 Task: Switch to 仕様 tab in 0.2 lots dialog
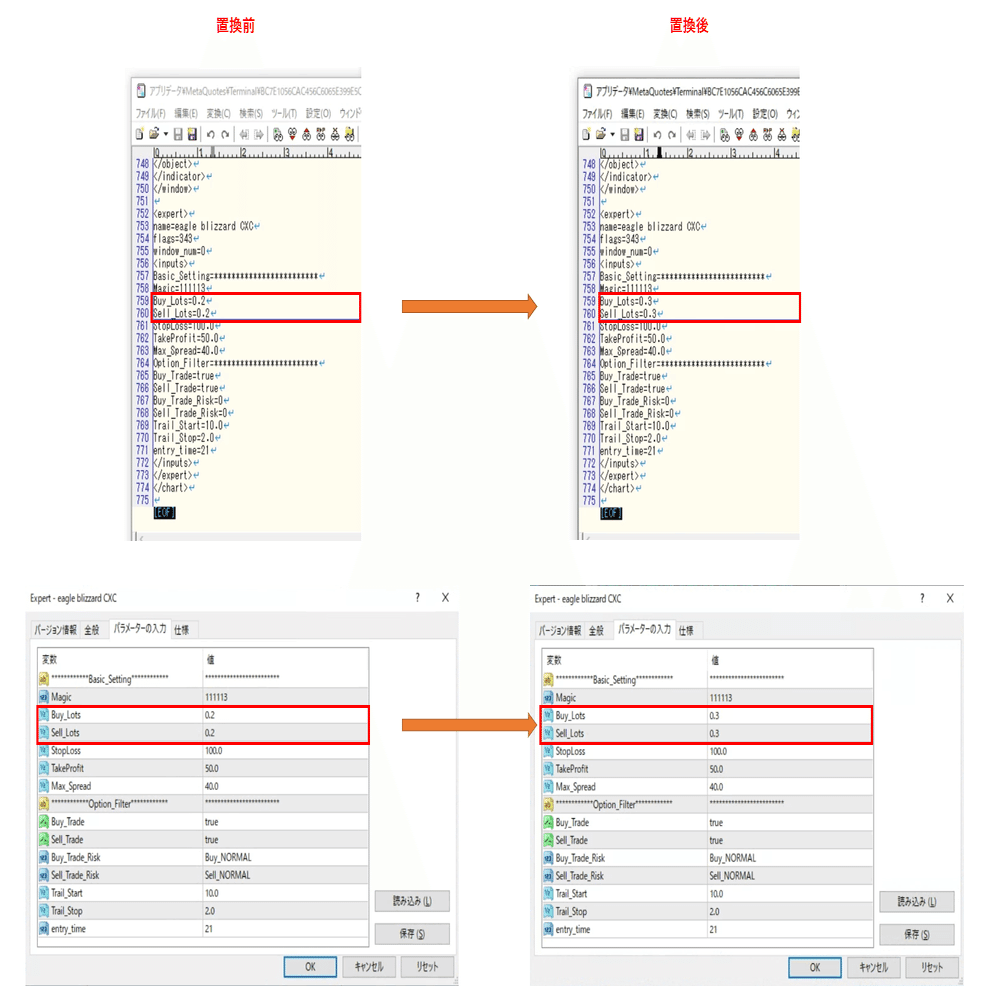[182, 630]
